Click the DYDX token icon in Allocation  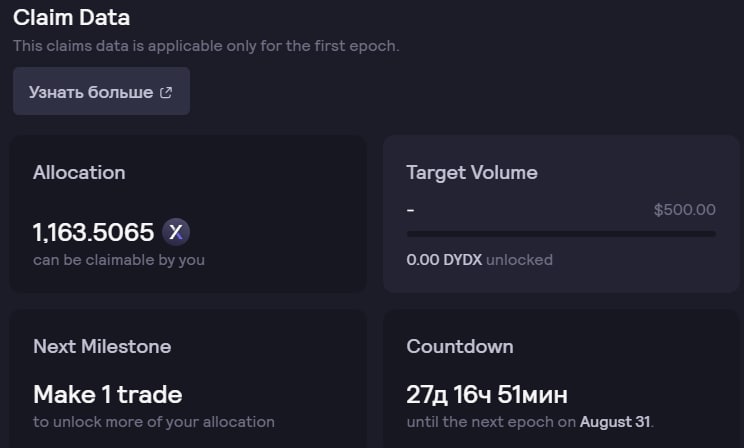pyautogui.click(x=176, y=233)
